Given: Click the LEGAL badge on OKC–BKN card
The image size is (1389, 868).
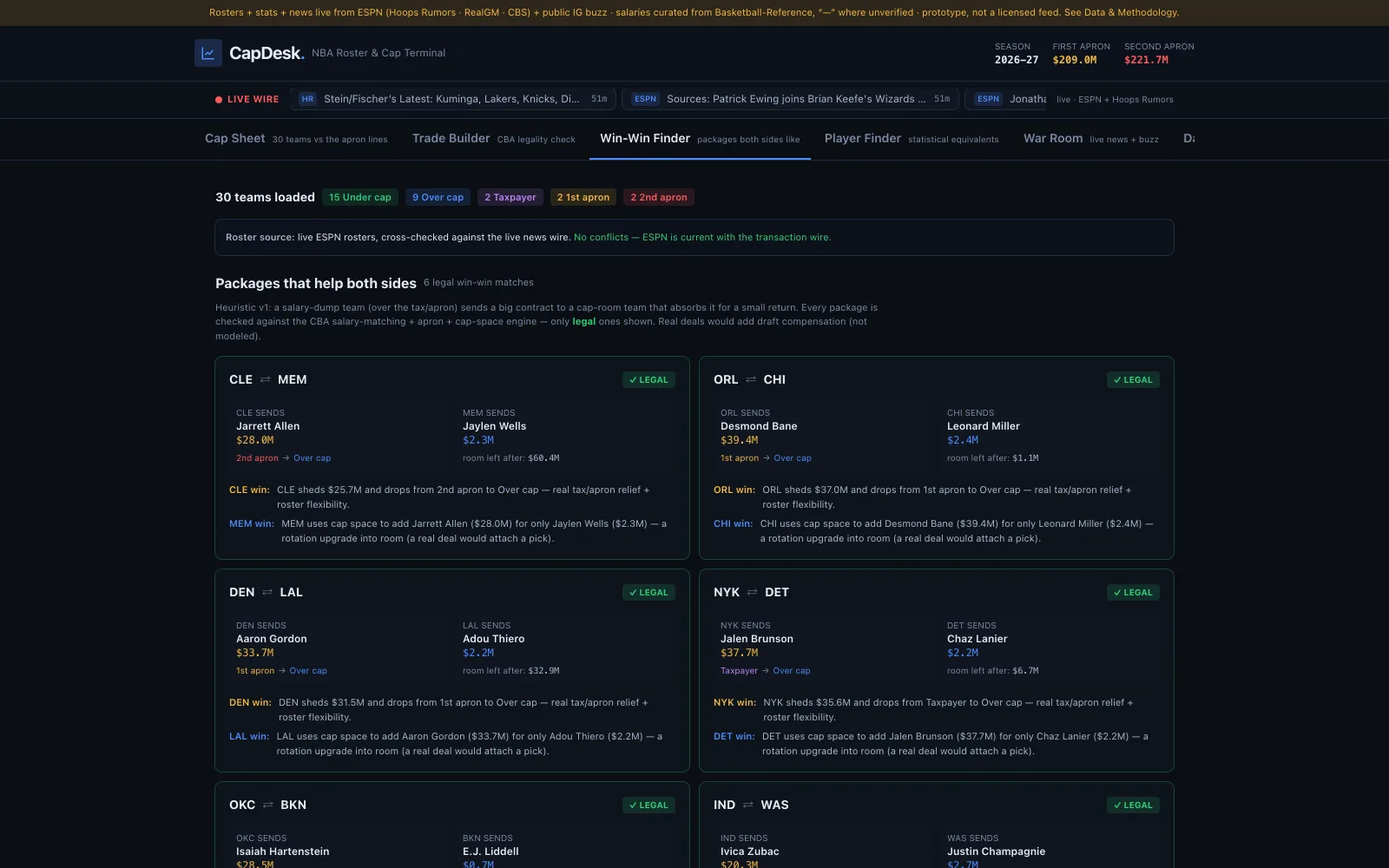Looking at the screenshot, I should [648, 805].
